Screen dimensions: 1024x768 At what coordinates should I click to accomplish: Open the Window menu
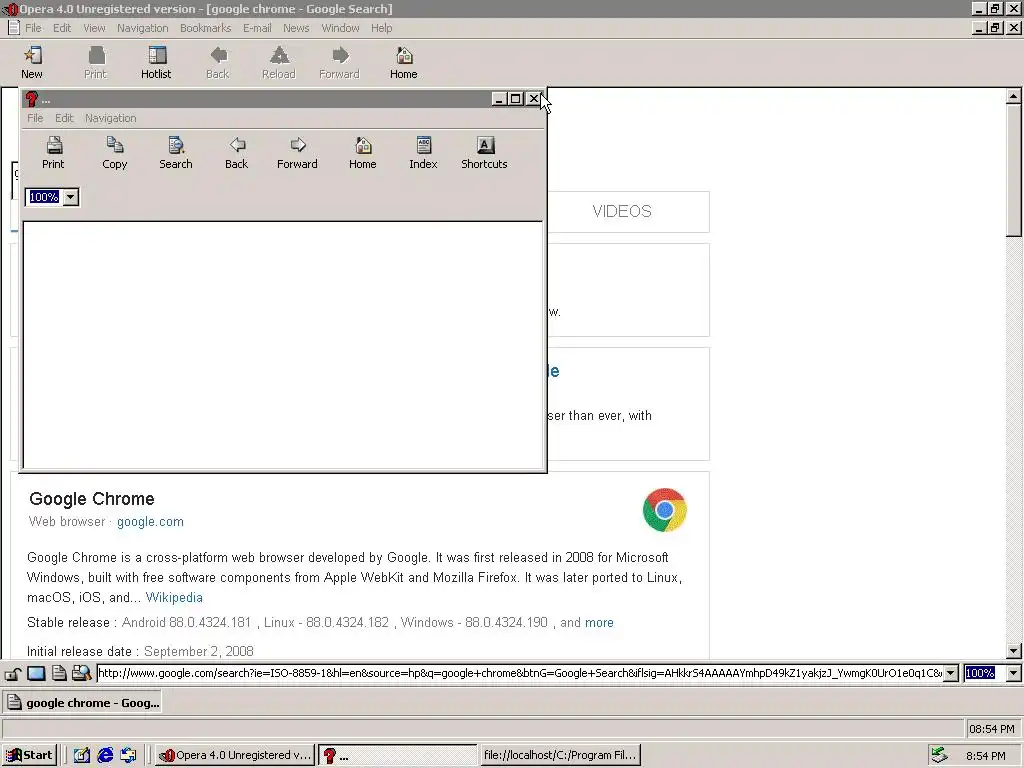(340, 28)
